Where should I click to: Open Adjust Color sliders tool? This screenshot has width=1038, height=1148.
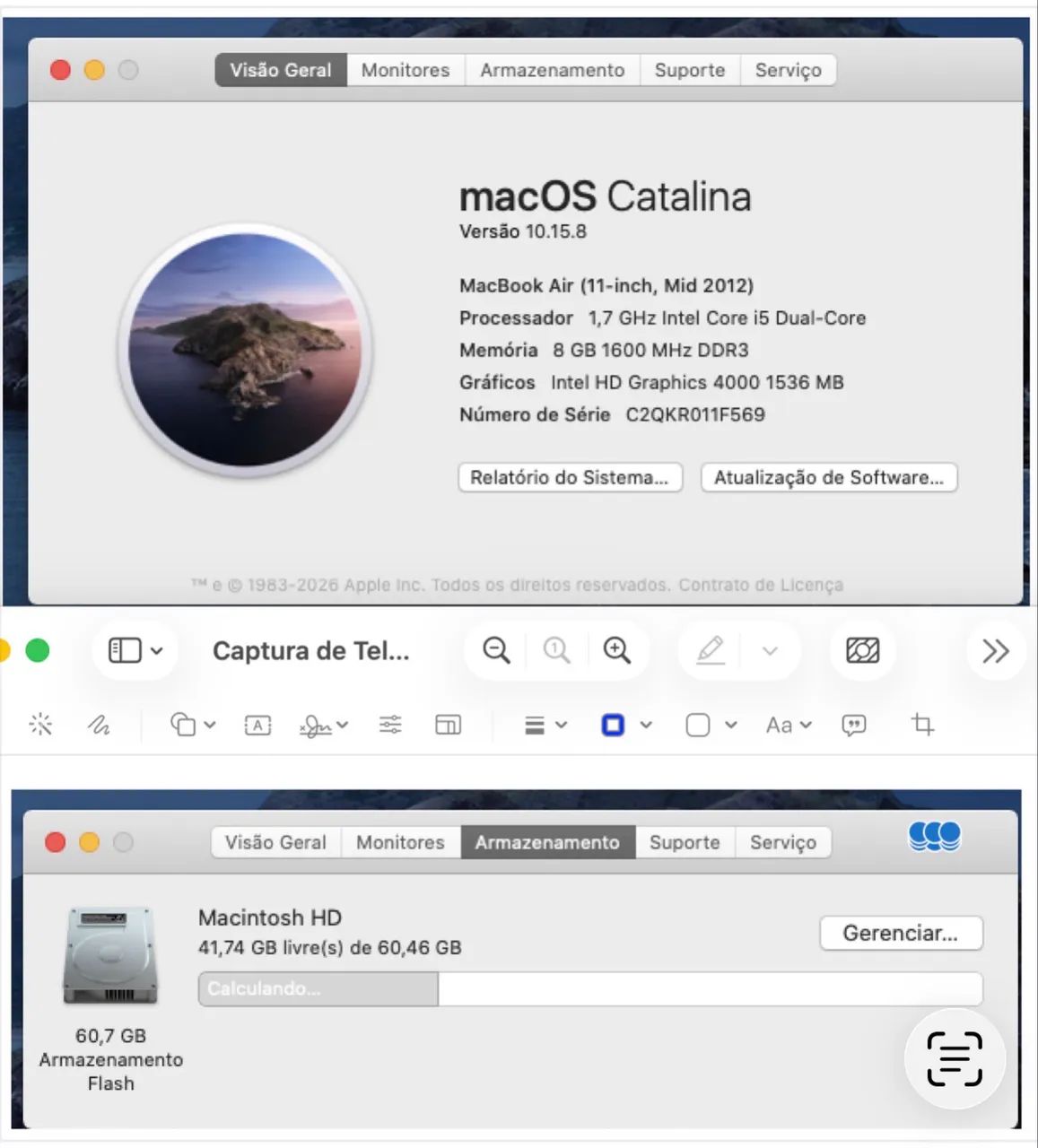pos(390,725)
